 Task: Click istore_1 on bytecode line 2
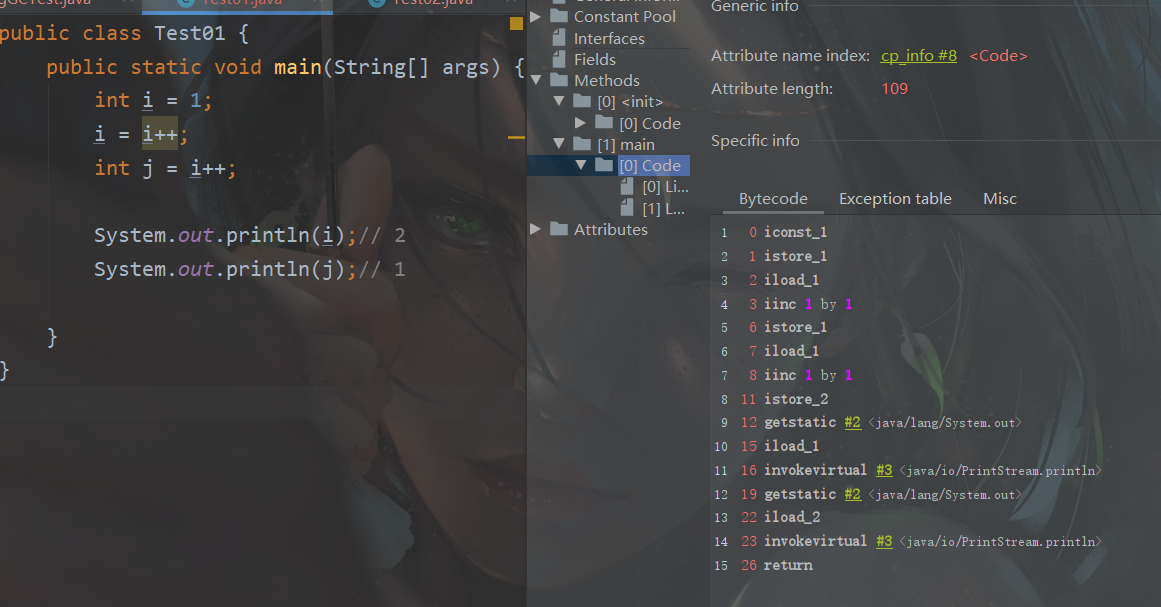[x=795, y=256]
